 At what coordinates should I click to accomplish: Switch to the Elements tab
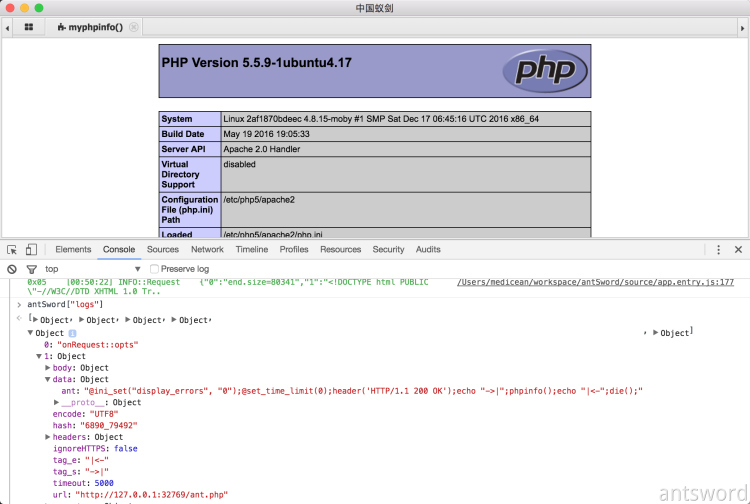pos(73,249)
